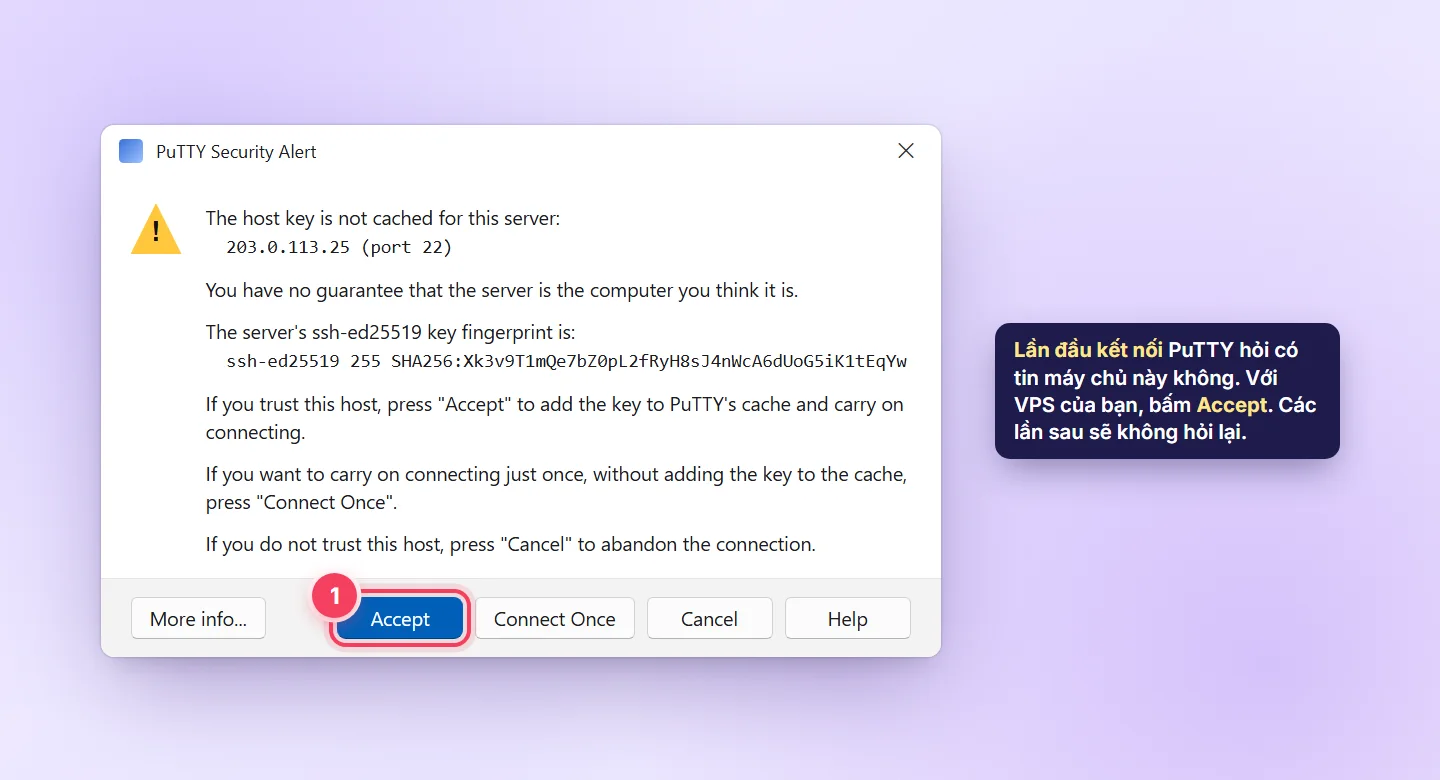1440x780 pixels.
Task: Click "The server's ssh-ed25519 key fingerprint is" line
Action: [391, 333]
